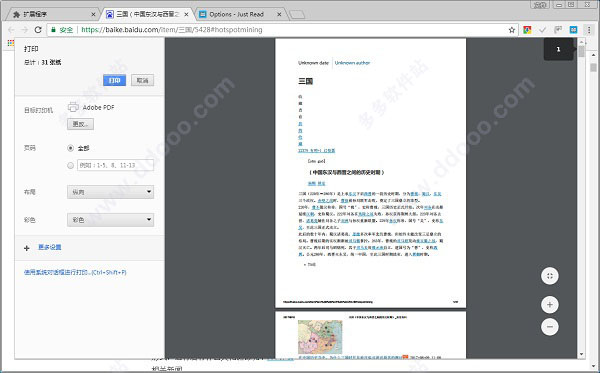Click the 三国 heading in preview
The height and width of the screenshot is (373, 600).
[x=305, y=81]
